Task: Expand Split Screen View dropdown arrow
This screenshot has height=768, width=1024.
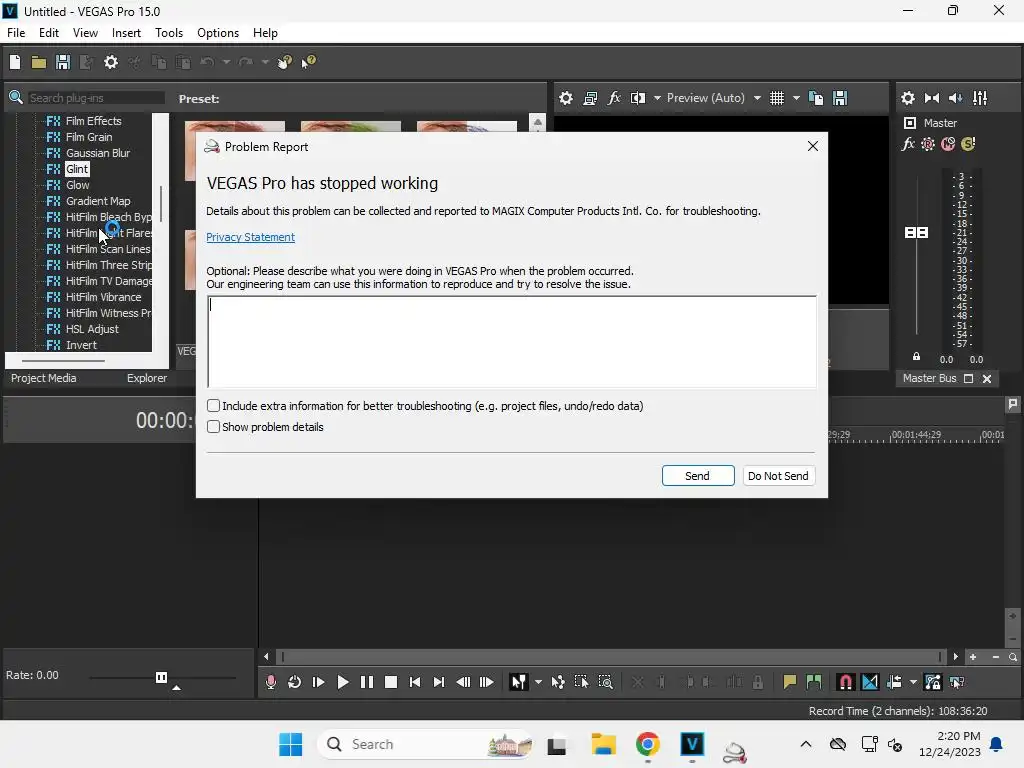Action: pyautogui.click(x=657, y=98)
